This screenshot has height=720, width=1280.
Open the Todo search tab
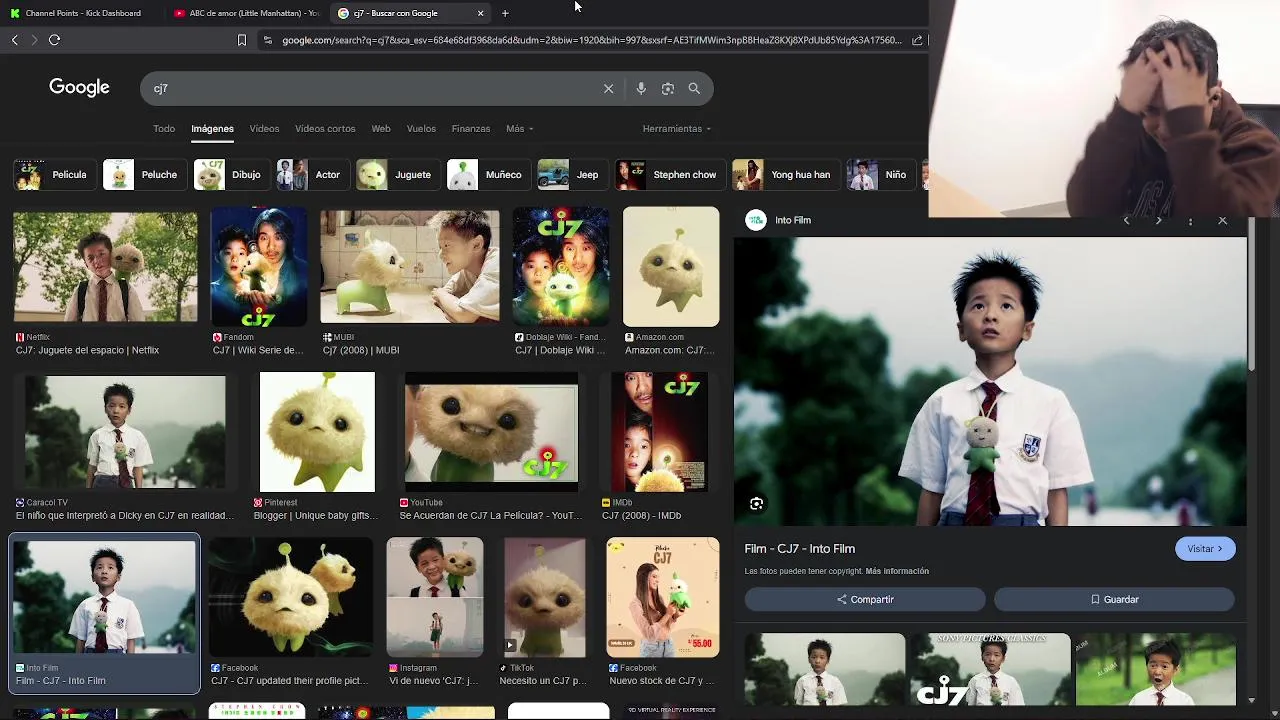coord(164,128)
